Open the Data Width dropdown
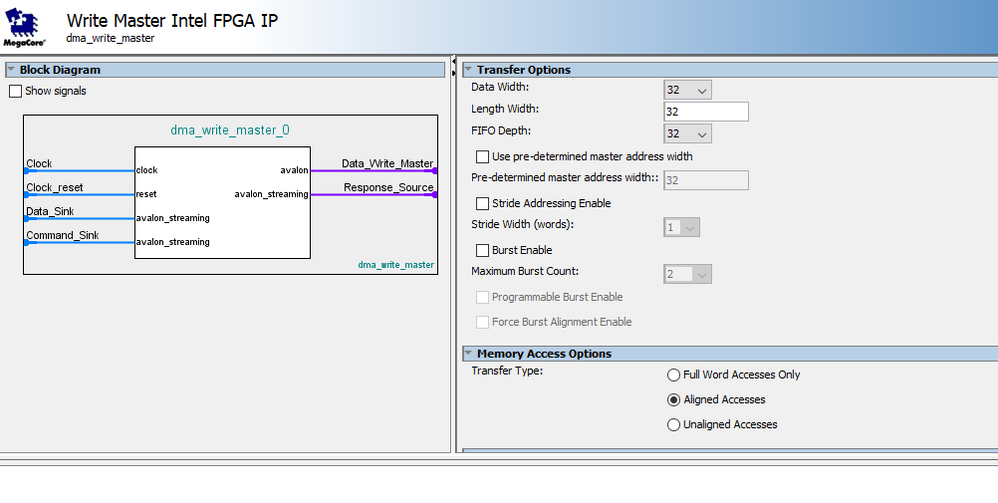The width and height of the screenshot is (998, 503). point(687,90)
